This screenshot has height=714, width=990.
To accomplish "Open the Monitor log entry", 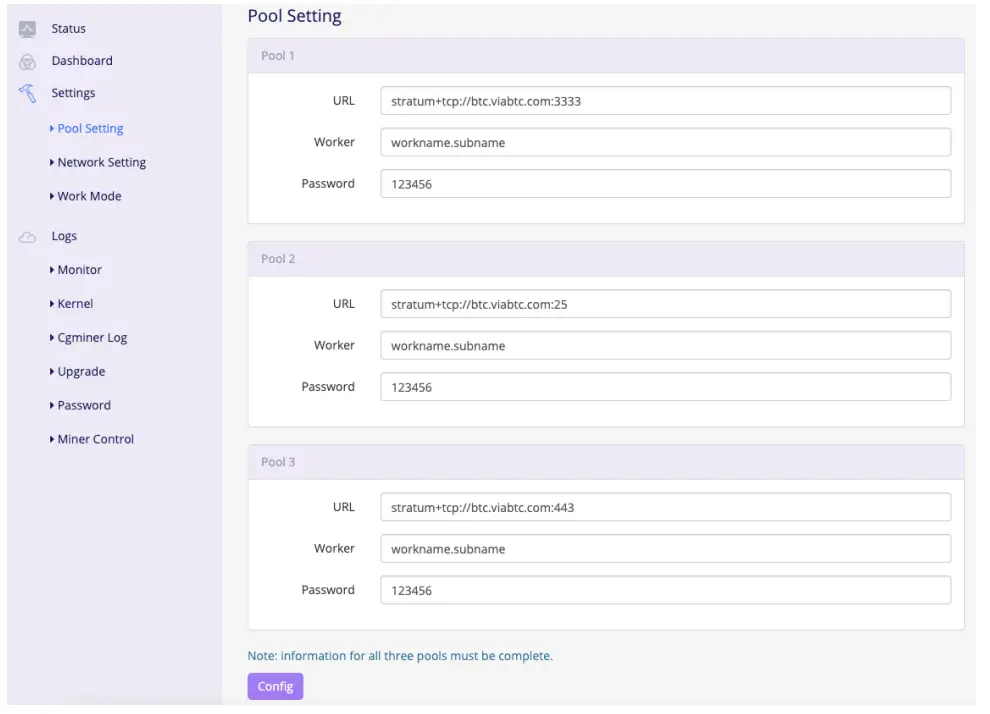I will (79, 270).
